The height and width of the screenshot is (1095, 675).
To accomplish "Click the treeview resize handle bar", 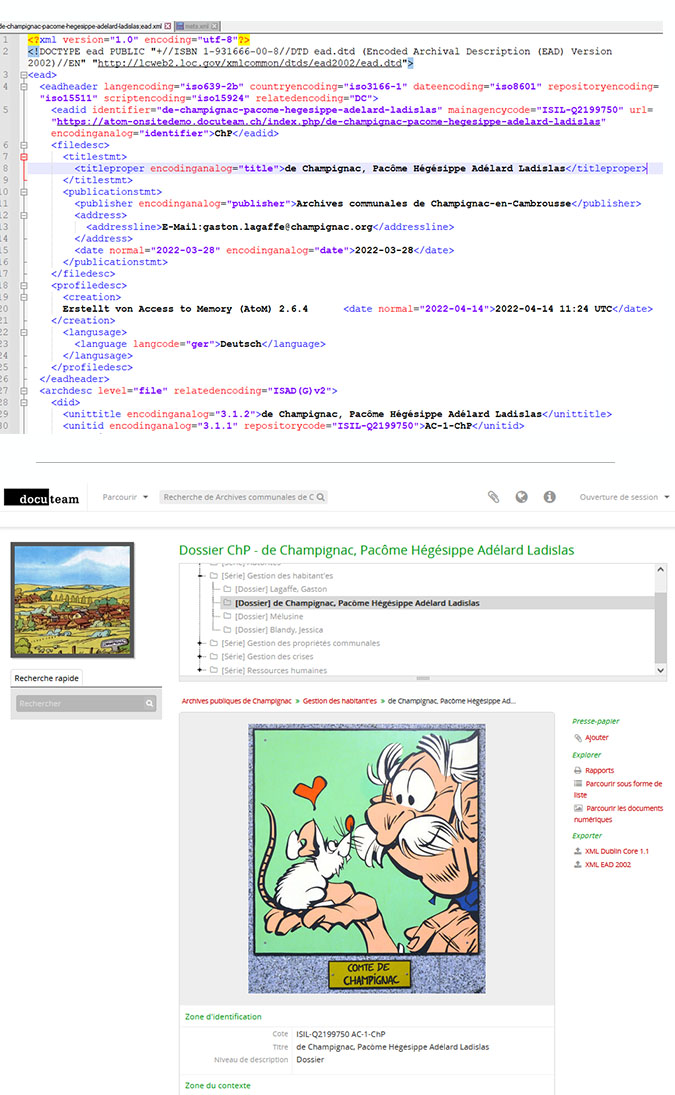I will [x=423, y=678].
